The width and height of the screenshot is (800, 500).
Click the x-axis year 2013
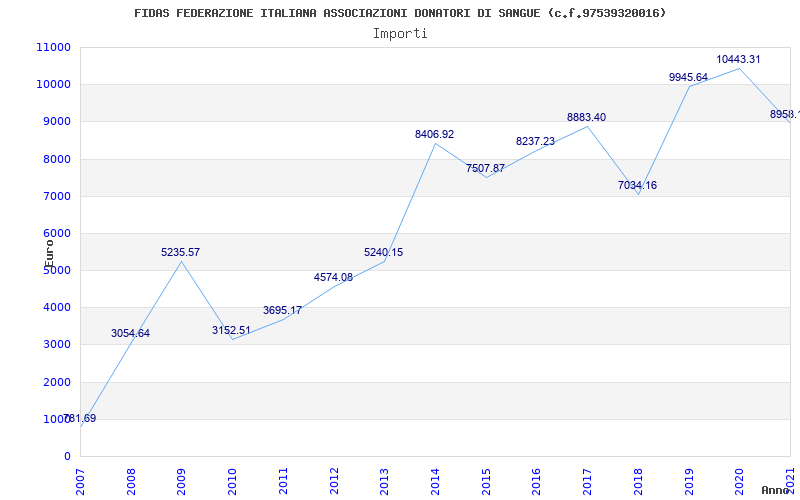(385, 482)
